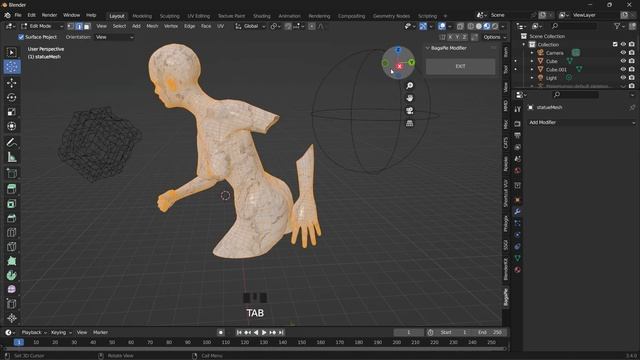Select the Tweak cursor tool at toolbar top

coord(11,52)
